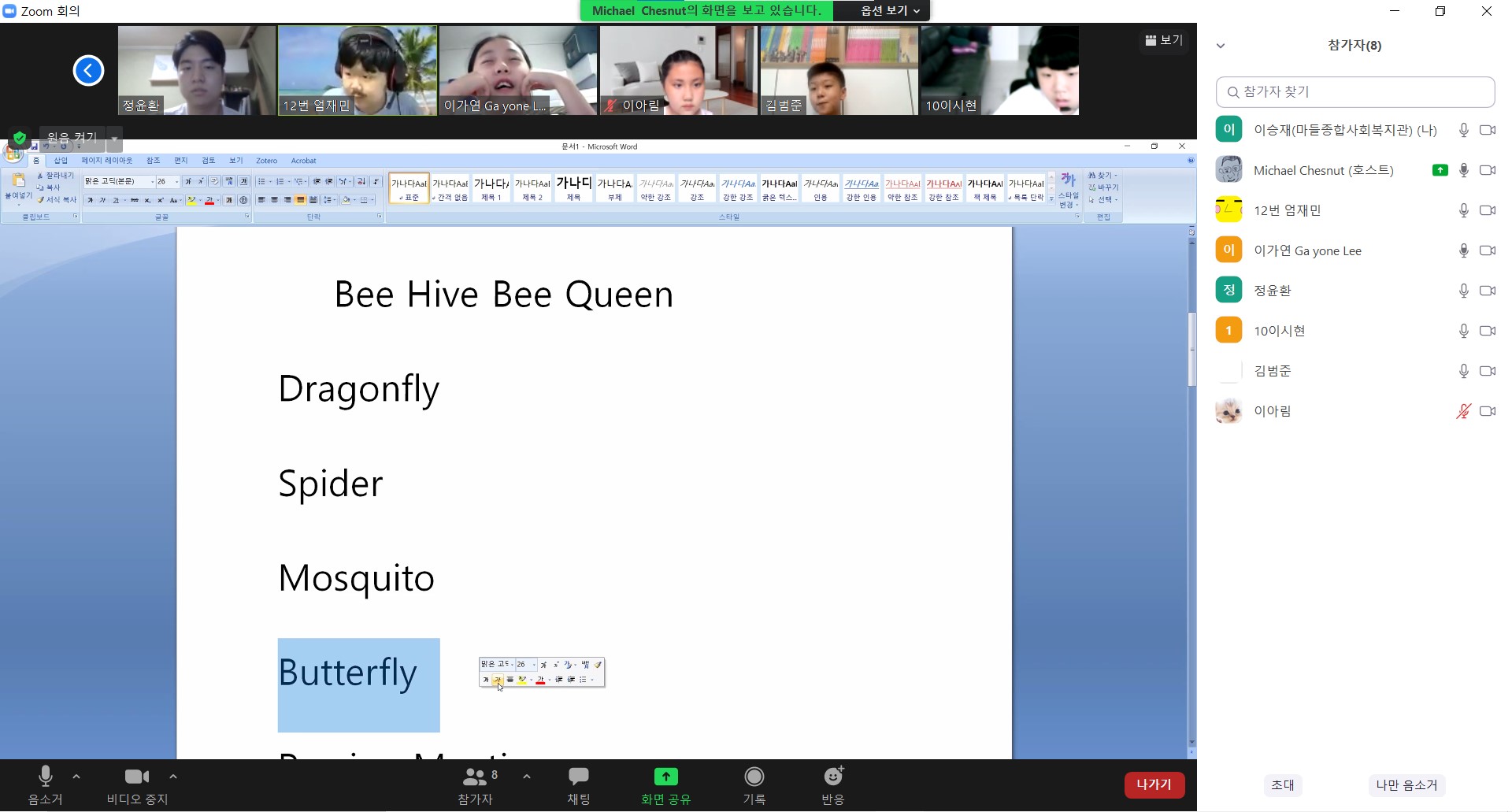Toggle microphone for participant 정윤환
1512x812 pixels.
(1463, 291)
